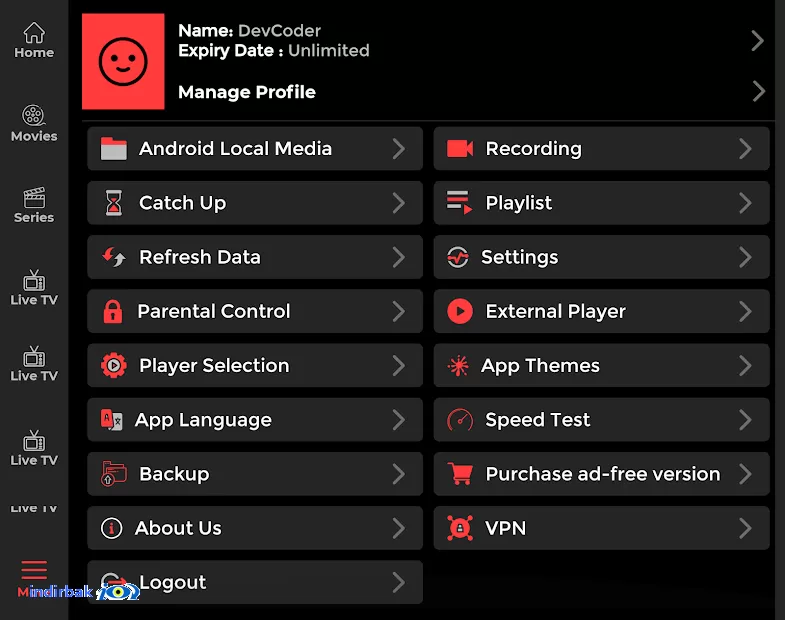Expand the VPN row chevron
Screen dimensions: 785x620
point(745,528)
